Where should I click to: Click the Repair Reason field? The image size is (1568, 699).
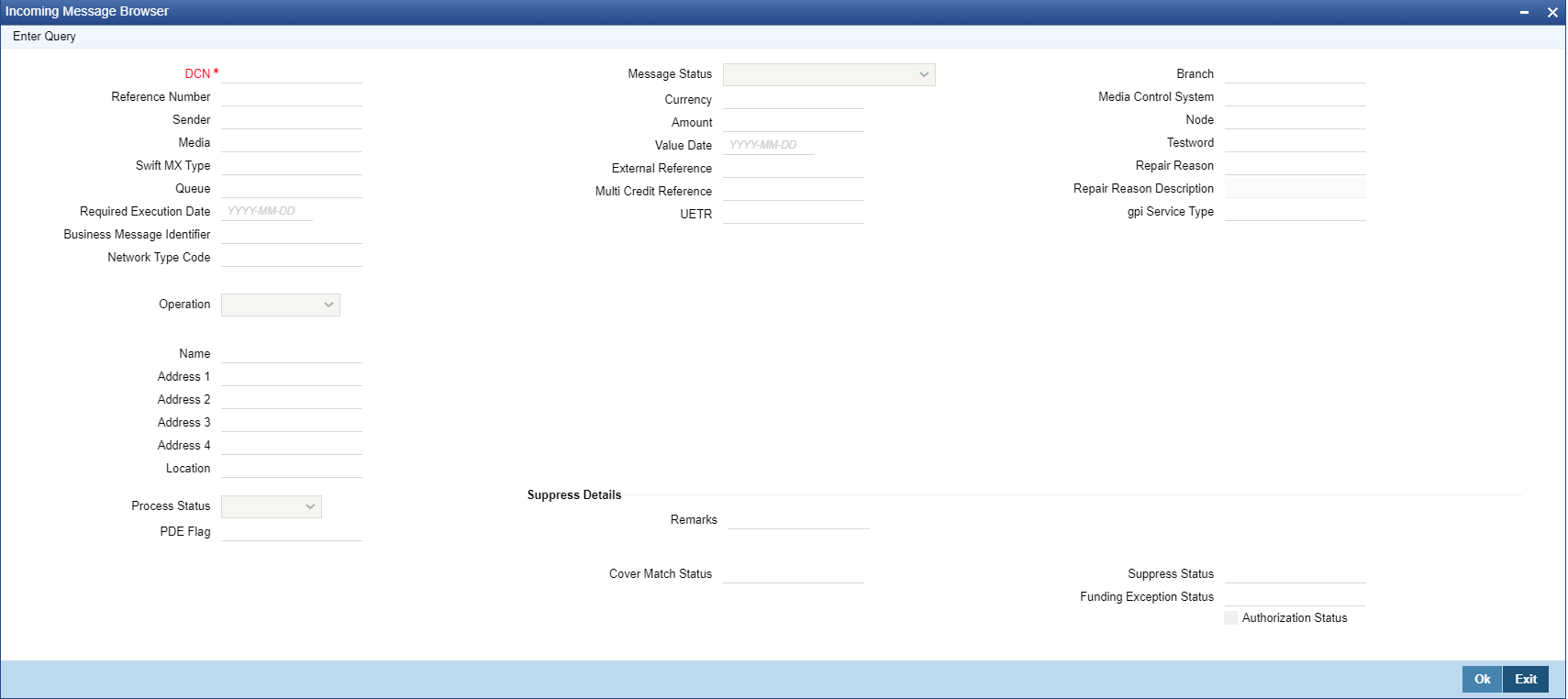point(1296,166)
